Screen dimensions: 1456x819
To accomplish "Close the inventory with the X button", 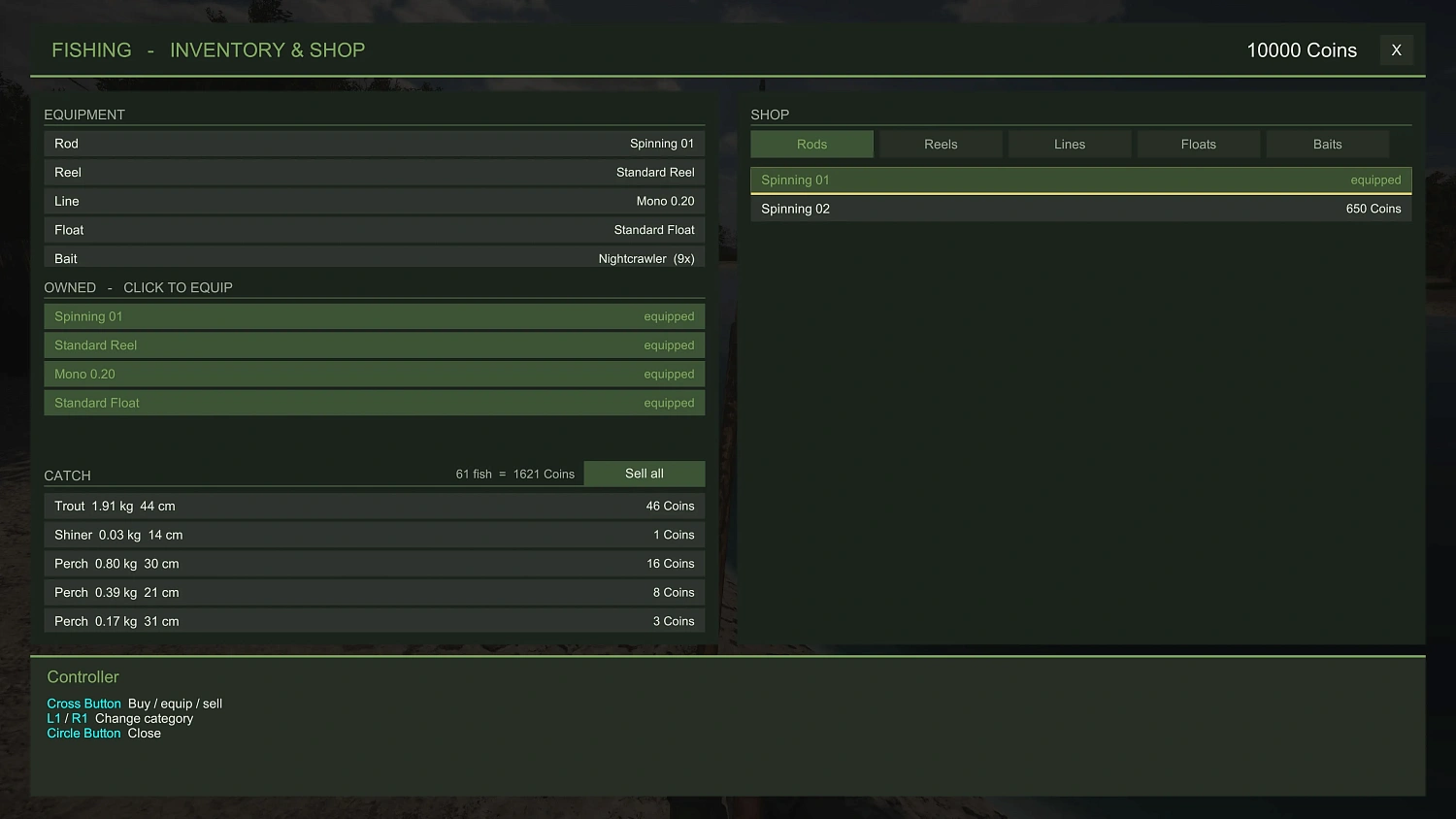I will coord(1396,50).
